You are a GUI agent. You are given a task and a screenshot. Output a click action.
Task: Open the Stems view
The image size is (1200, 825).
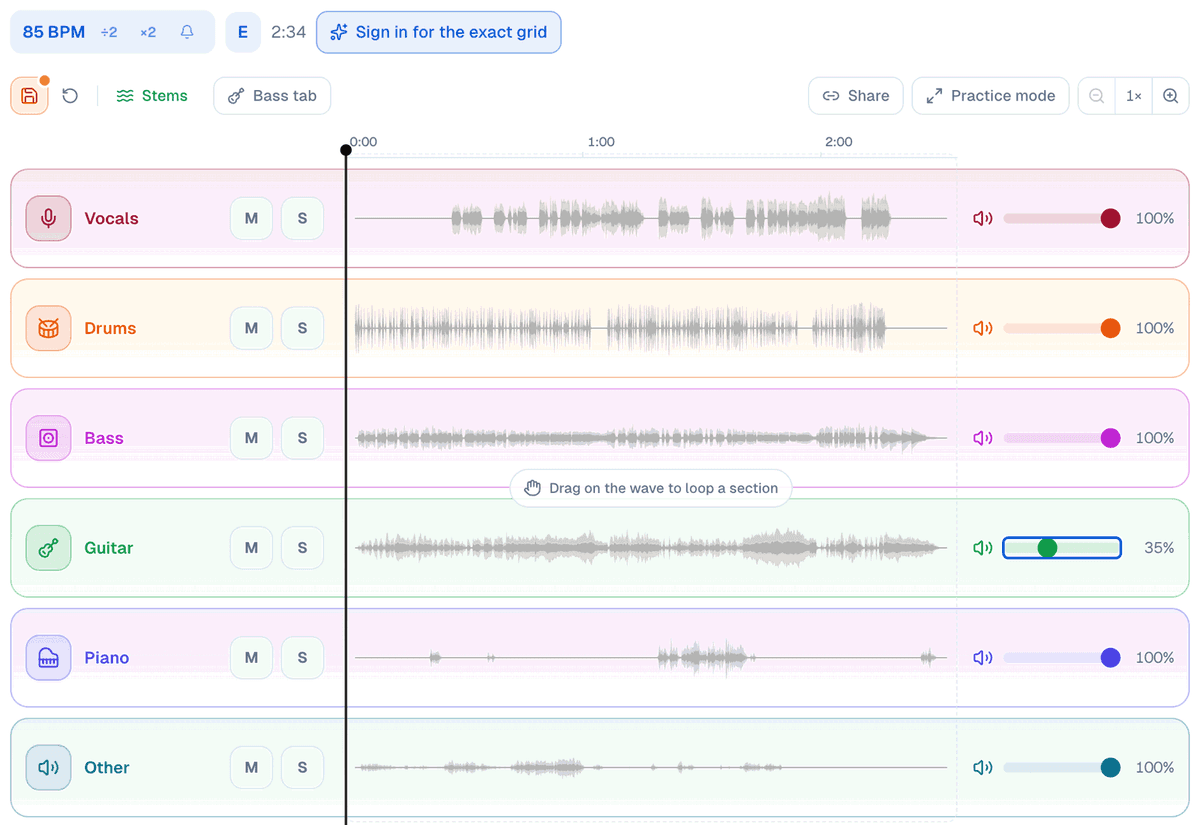pyautogui.click(x=152, y=96)
